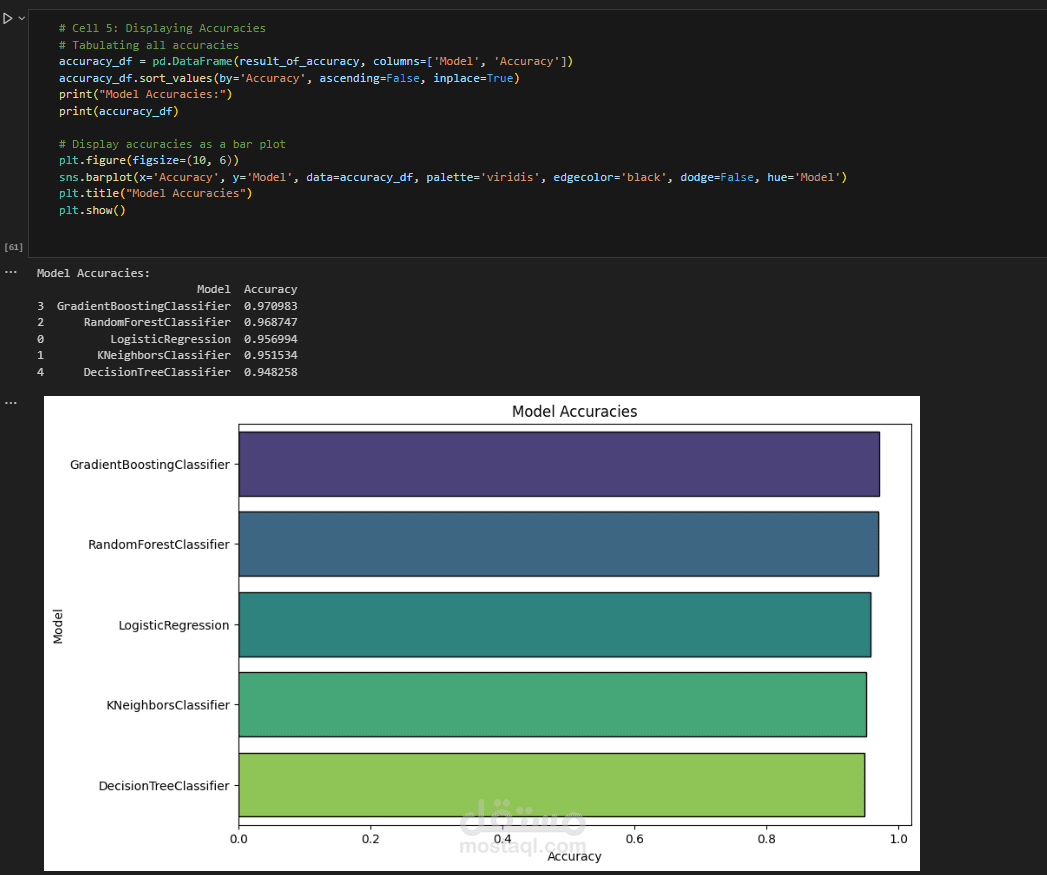Open ellipsis menu beside the chart output

(11, 402)
